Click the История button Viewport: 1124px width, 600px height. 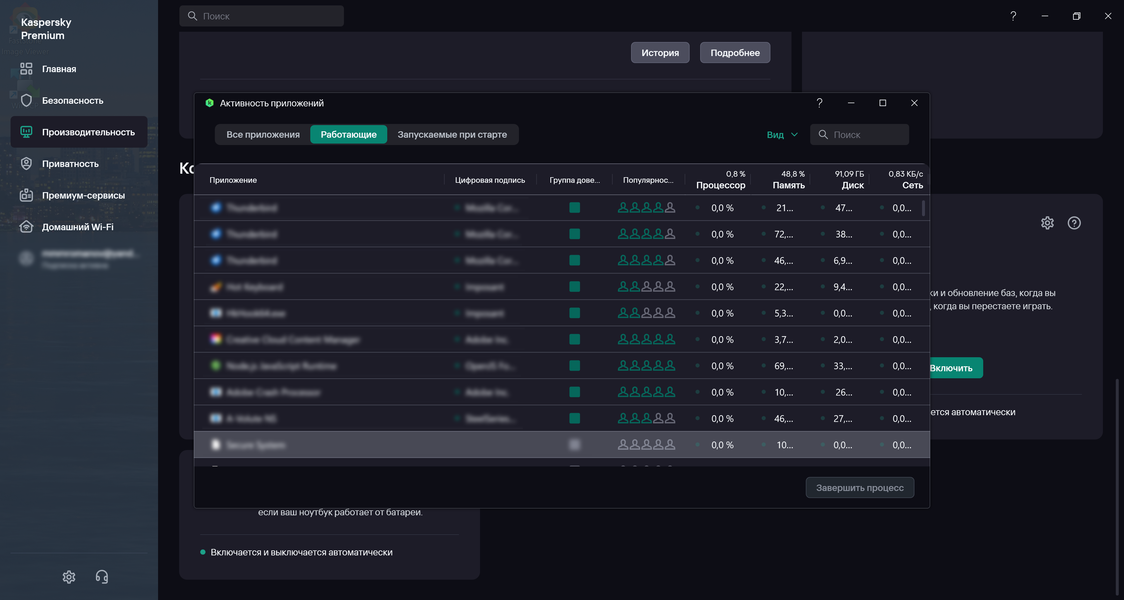point(660,53)
